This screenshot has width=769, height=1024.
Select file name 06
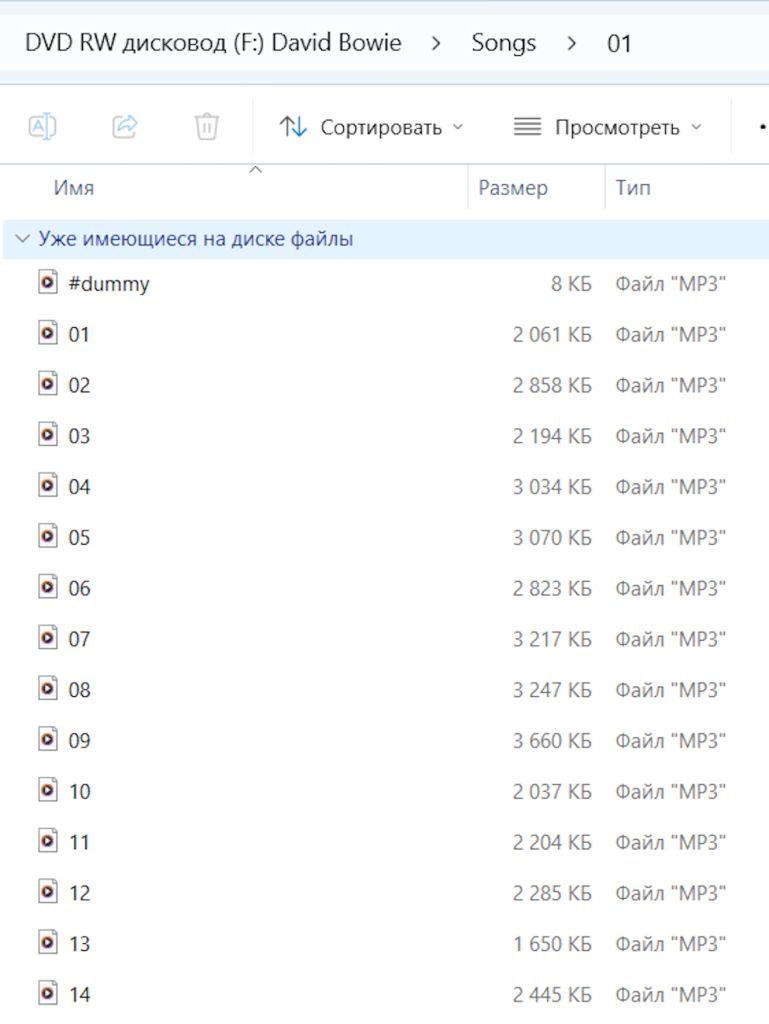79,588
